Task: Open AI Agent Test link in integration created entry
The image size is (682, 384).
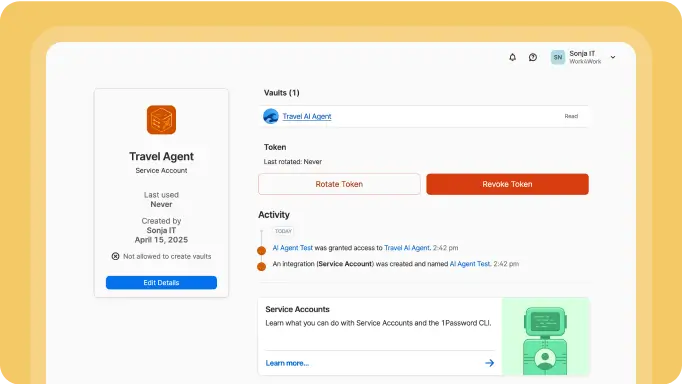Action: pyautogui.click(x=470, y=264)
